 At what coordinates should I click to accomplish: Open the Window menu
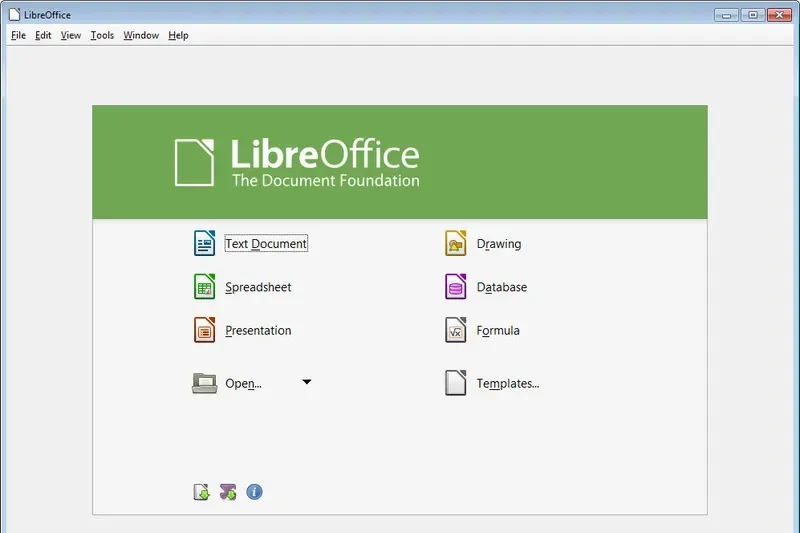tap(141, 35)
